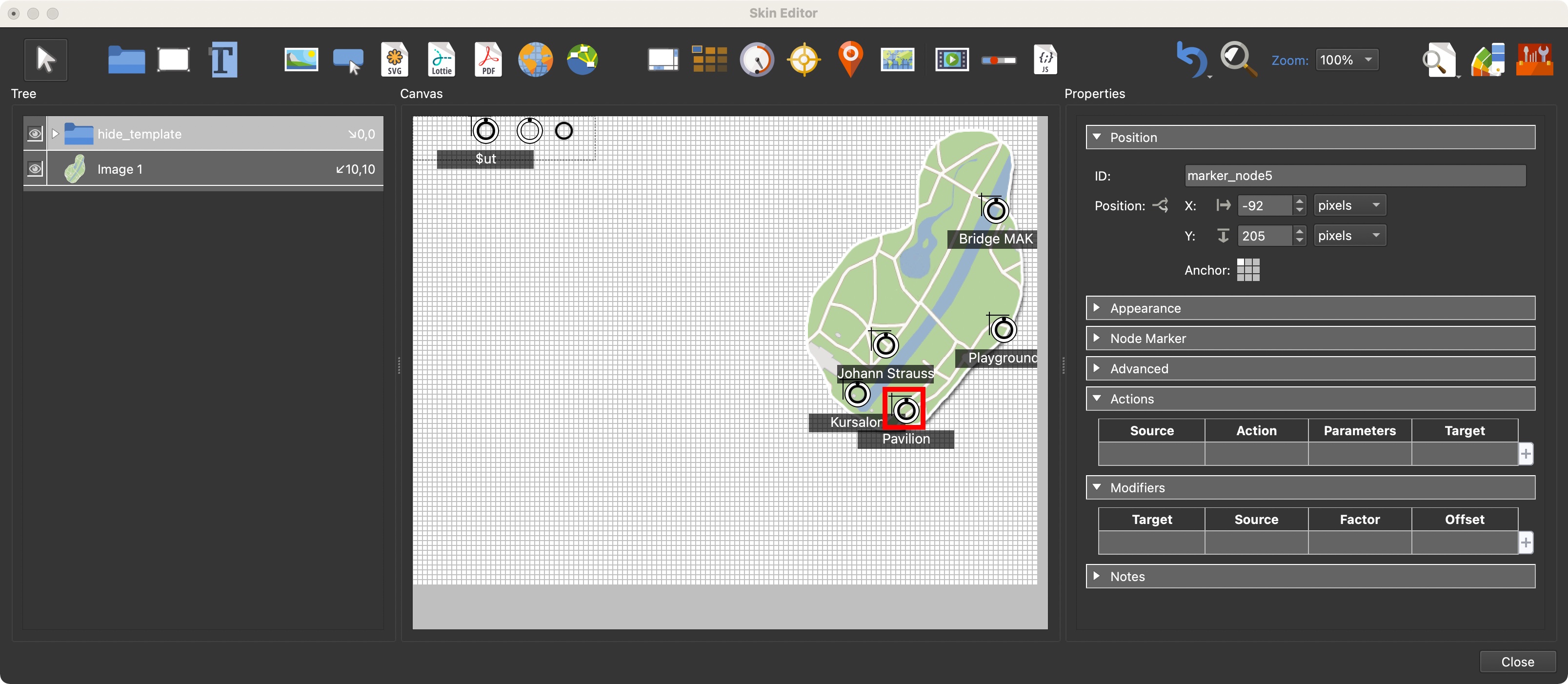The height and width of the screenshot is (684, 1568).
Task: Add a Lottie element from toolbar
Action: [x=442, y=60]
